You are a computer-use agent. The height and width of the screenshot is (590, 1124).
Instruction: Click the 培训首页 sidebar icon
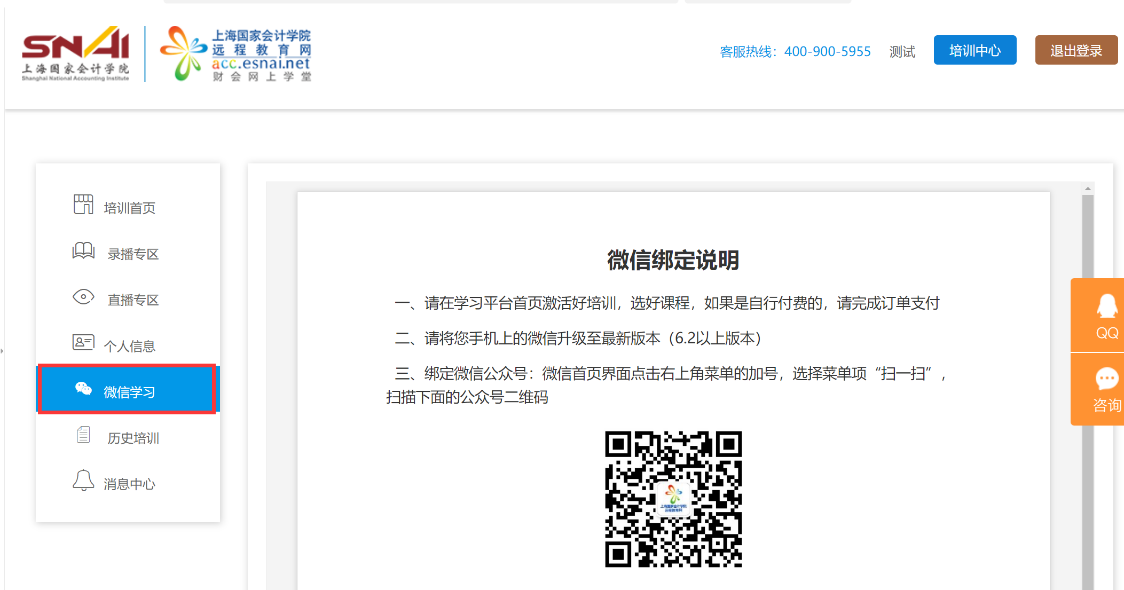point(83,205)
